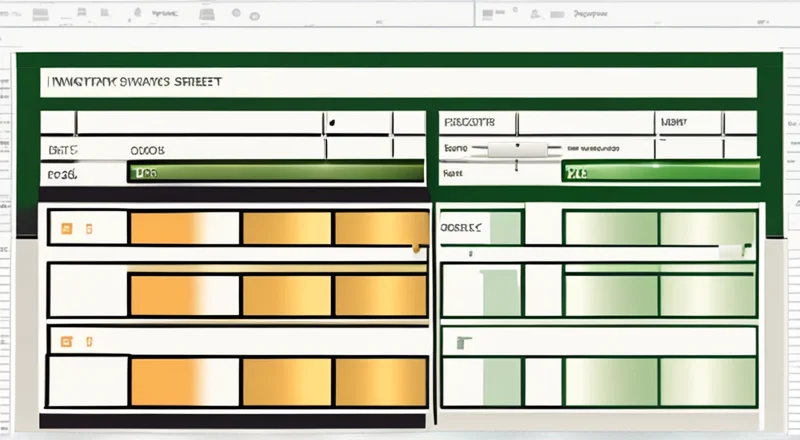
Task: Click the small dot marker in the top-left header cell
Action: coord(331,123)
